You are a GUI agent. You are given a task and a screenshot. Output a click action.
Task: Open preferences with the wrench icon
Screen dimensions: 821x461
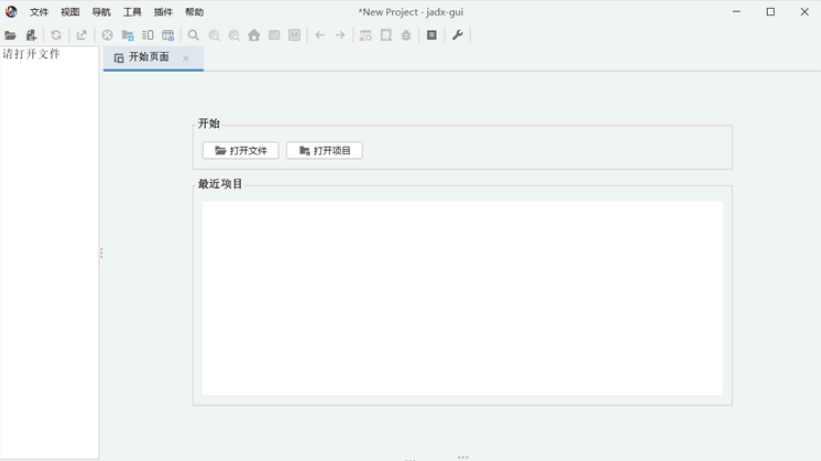click(x=457, y=35)
